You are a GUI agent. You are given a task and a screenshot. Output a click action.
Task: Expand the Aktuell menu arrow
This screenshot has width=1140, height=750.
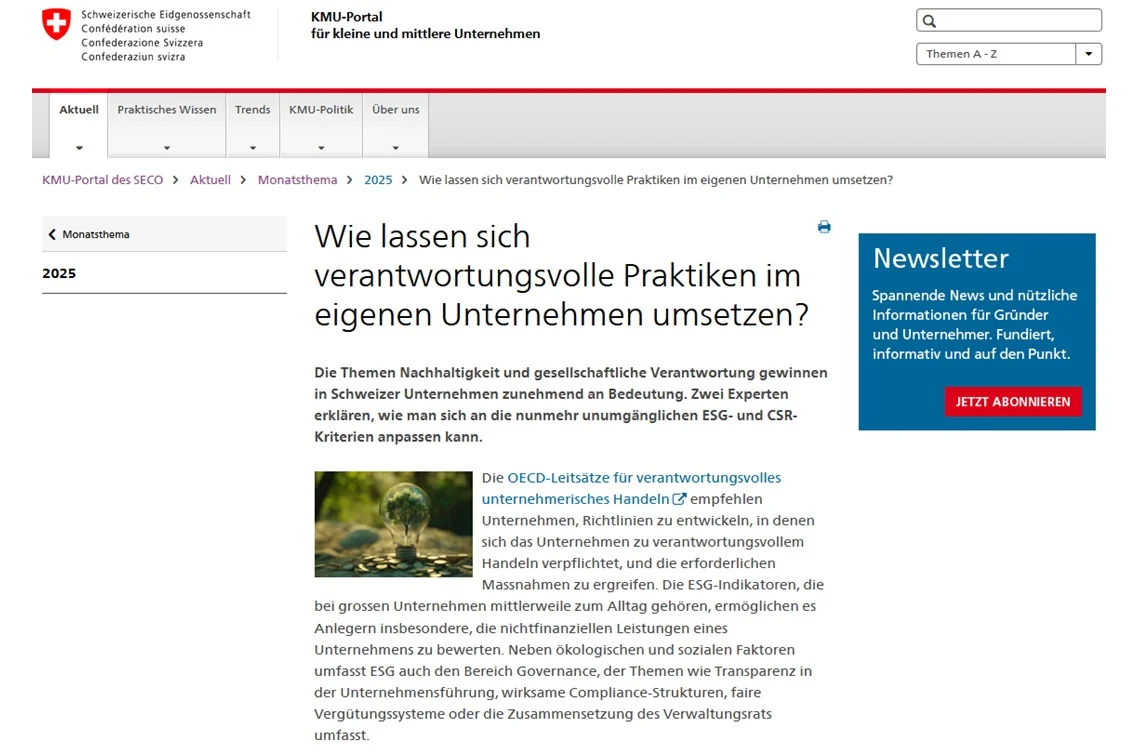point(79,148)
